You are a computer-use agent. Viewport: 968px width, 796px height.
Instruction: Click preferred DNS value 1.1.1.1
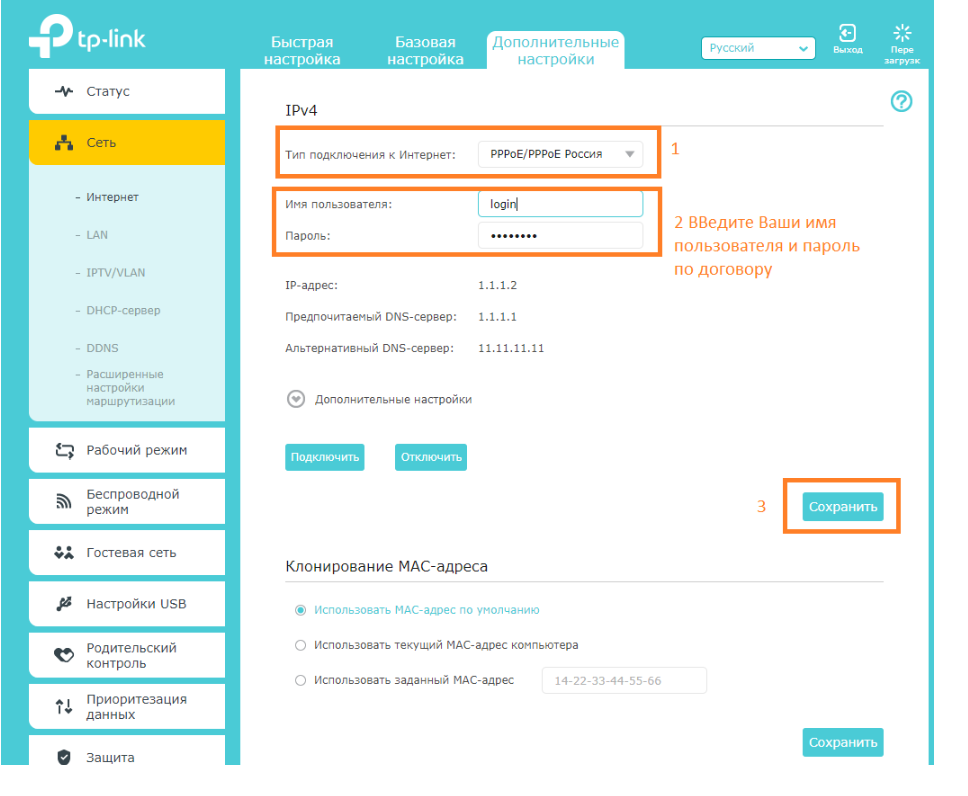pos(497,317)
